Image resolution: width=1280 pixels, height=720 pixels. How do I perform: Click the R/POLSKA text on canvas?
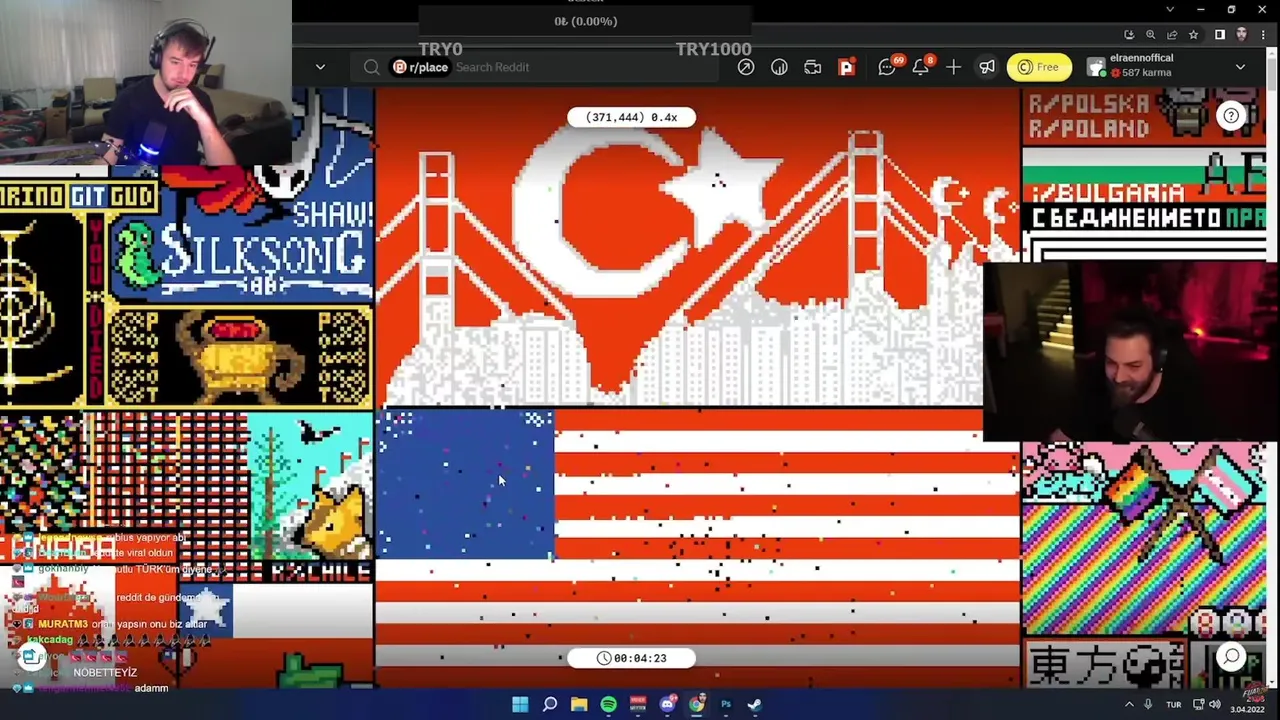click(x=1087, y=104)
